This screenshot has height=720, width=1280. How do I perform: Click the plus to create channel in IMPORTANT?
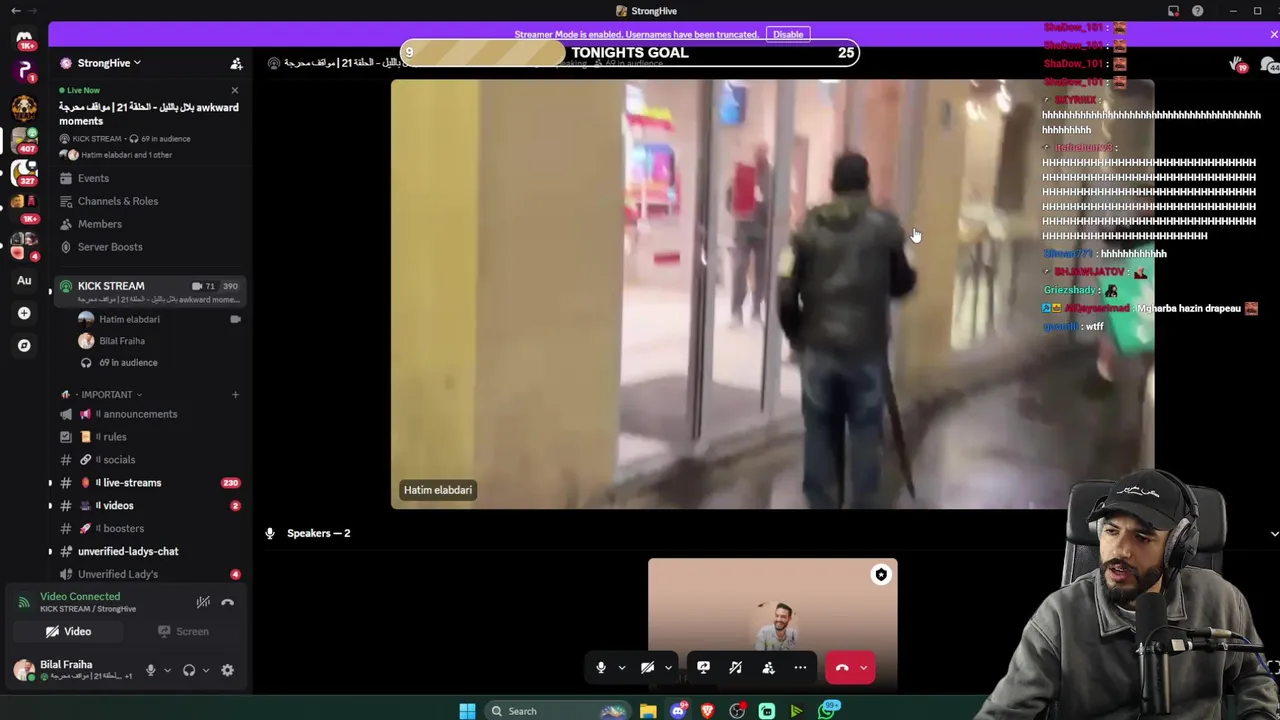point(235,395)
